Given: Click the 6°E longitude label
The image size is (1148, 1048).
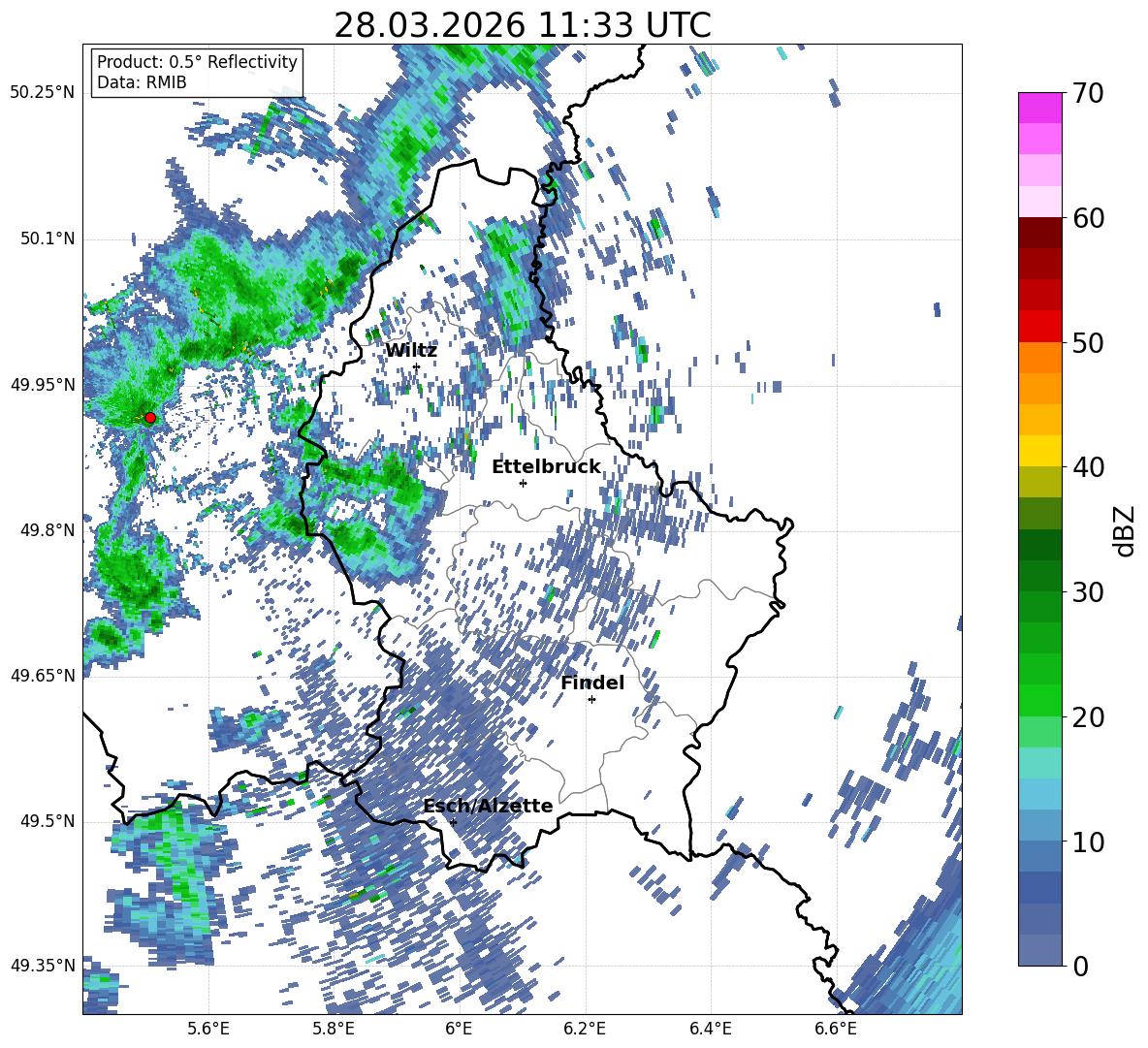Looking at the screenshot, I should (x=459, y=1029).
